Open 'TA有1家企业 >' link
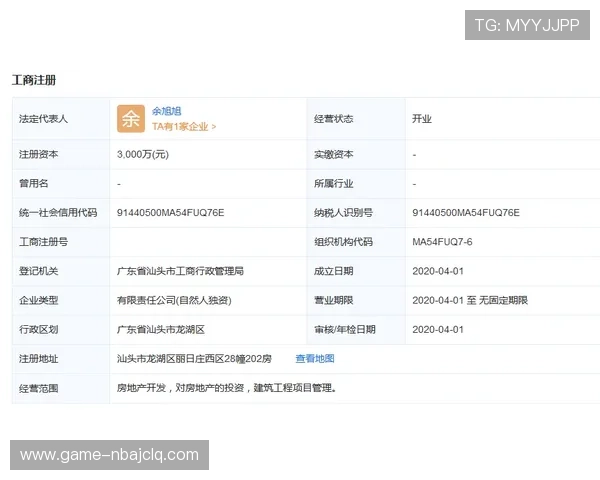Viewport: 600px width, 480px height. click(184, 126)
